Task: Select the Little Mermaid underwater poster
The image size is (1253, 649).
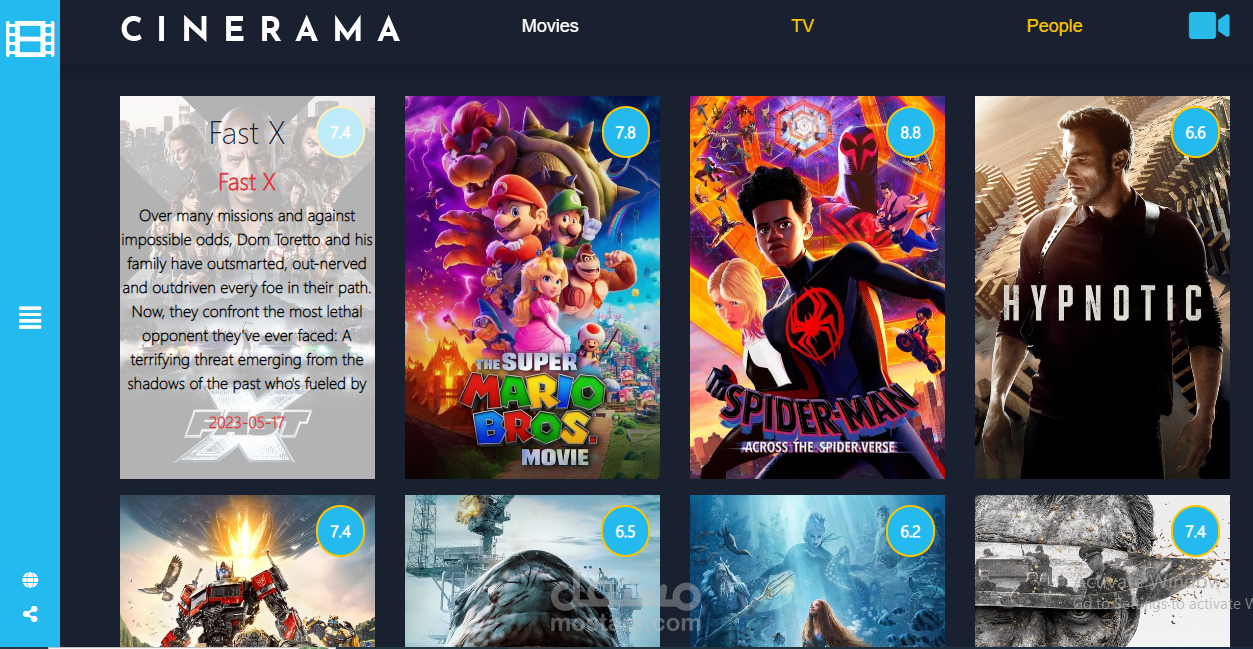Action: [817, 571]
